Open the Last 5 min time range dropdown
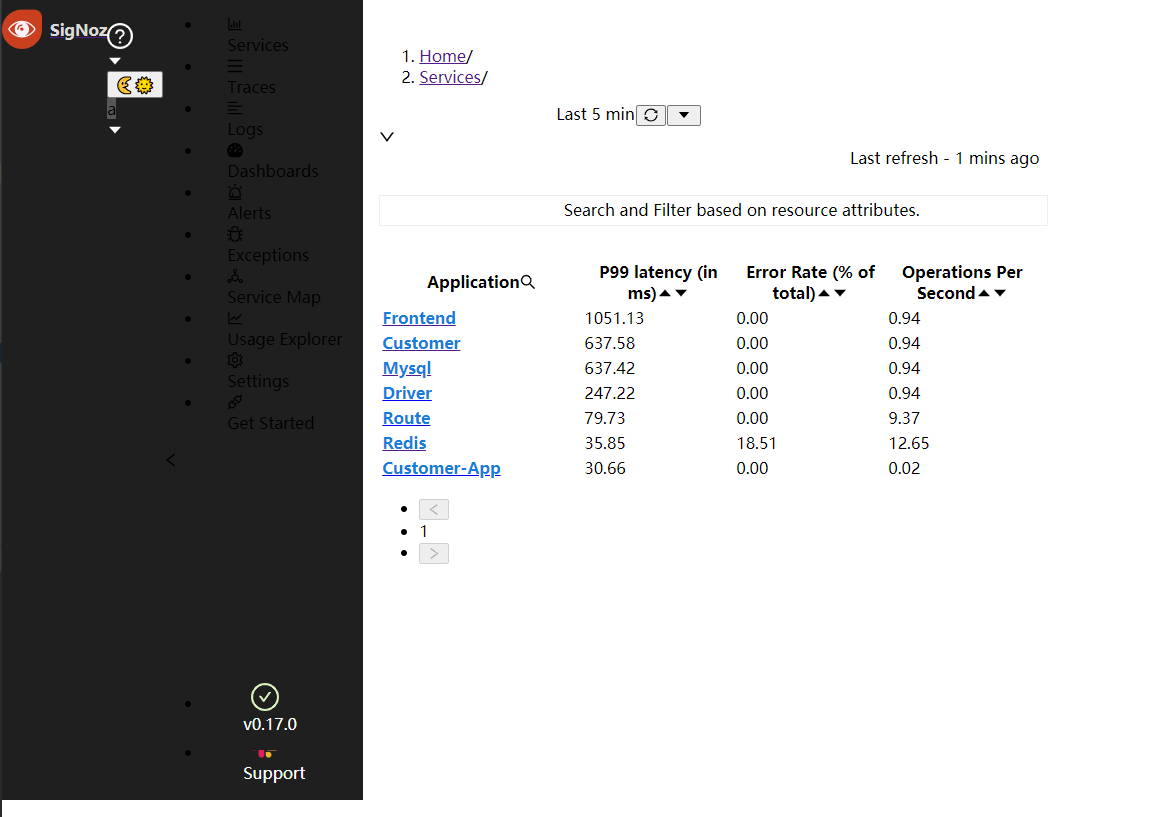The image size is (1167, 817). [683, 115]
